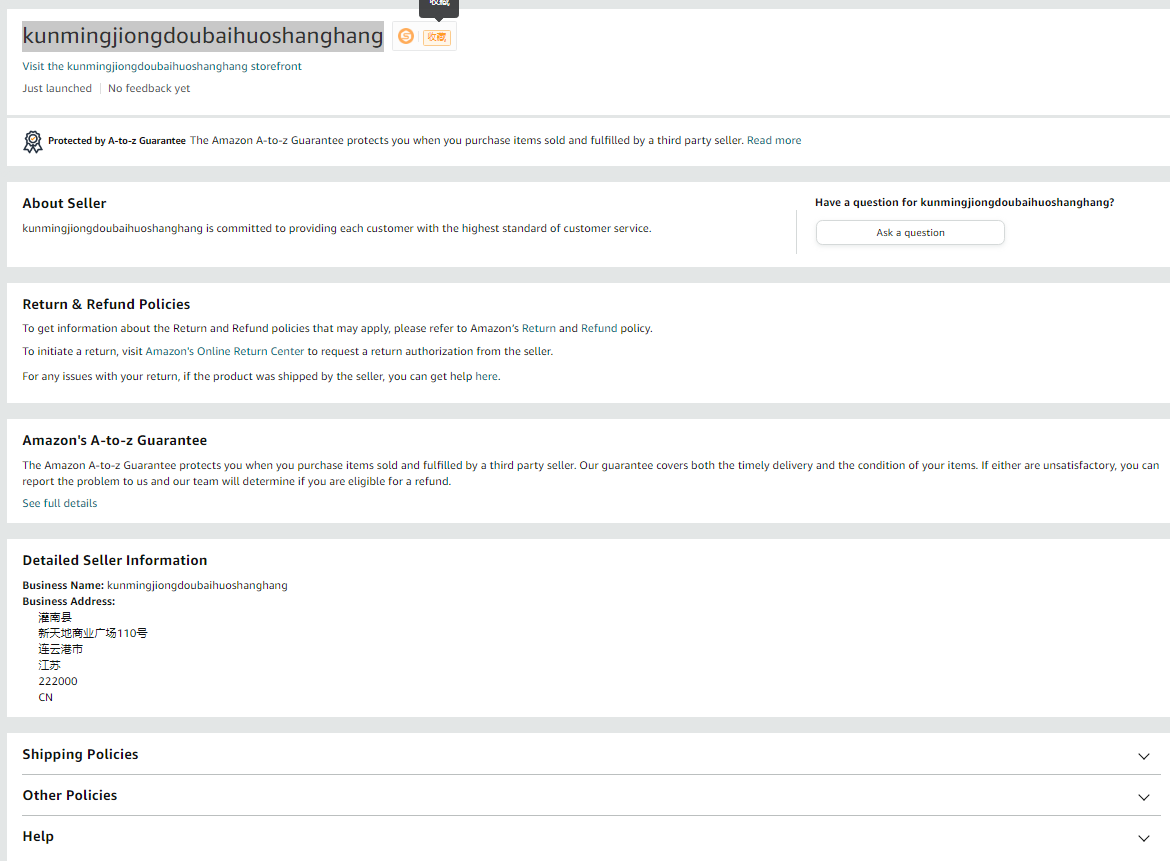Click the A-to-z Guarantee ribbon badge icon
The width and height of the screenshot is (1170, 861).
(x=33, y=142)
